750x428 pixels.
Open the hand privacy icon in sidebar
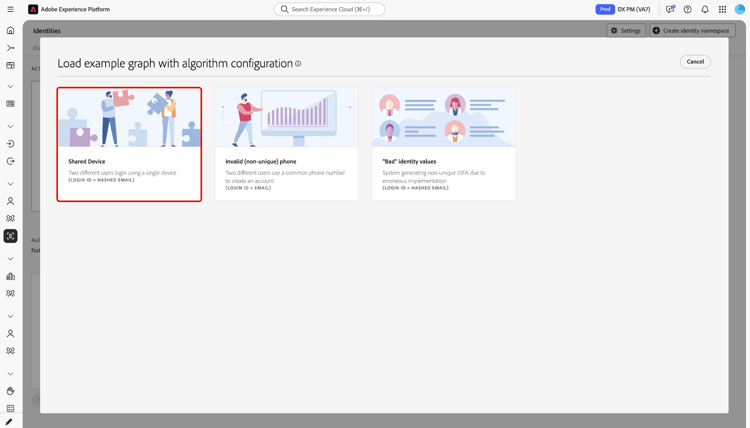(x=11, y=391)
